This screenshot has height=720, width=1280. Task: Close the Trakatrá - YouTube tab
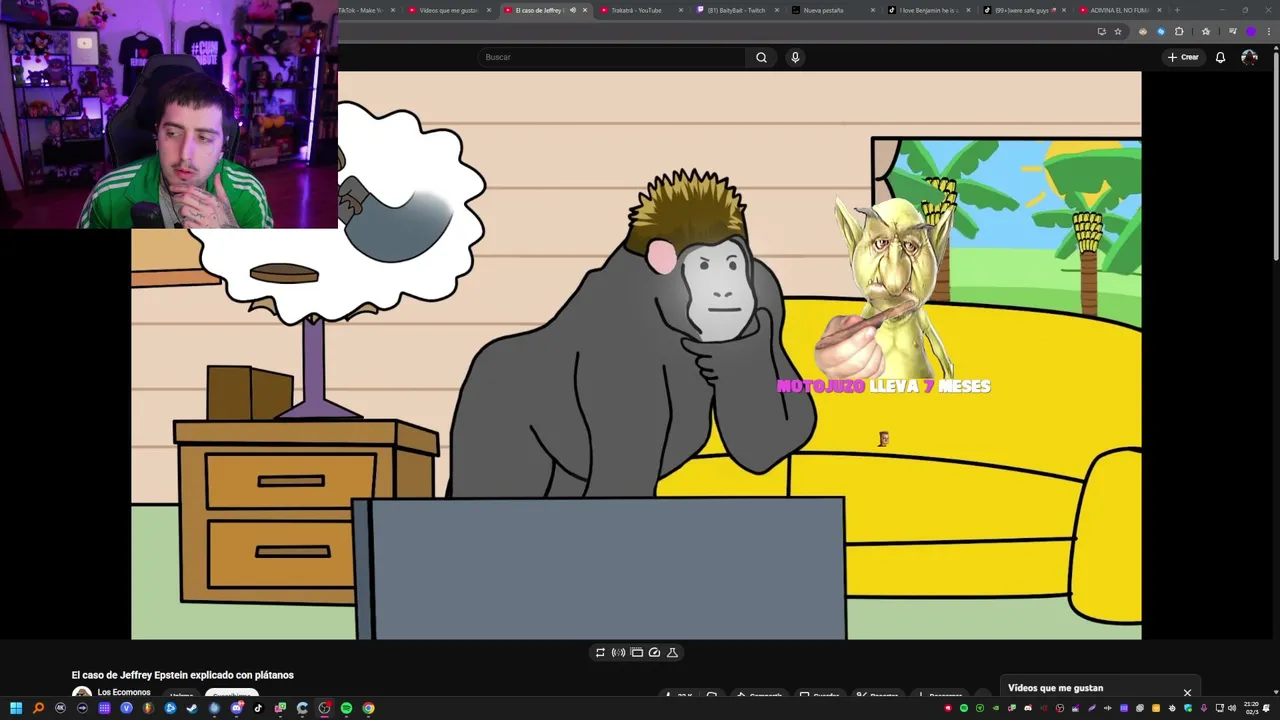[x=681, y=10]
